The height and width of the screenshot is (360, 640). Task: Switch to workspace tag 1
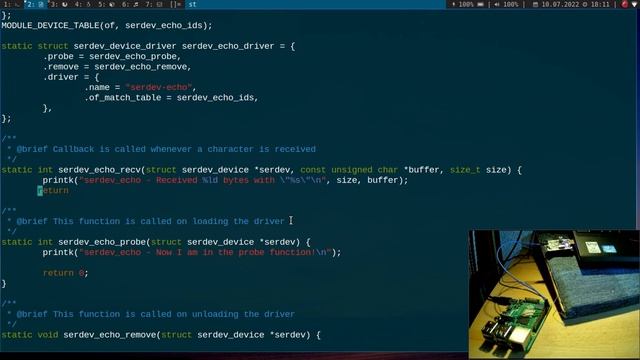pos(11,4)
